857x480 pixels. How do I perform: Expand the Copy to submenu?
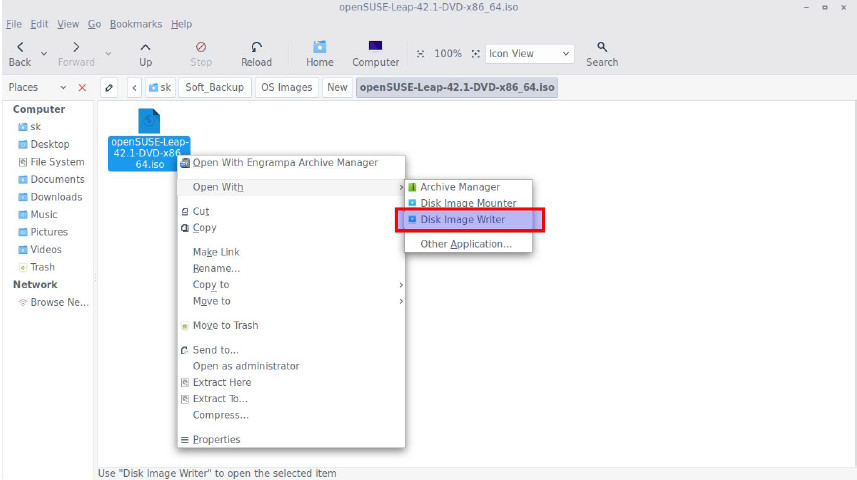pyautogui.click(x=291, y=285)
